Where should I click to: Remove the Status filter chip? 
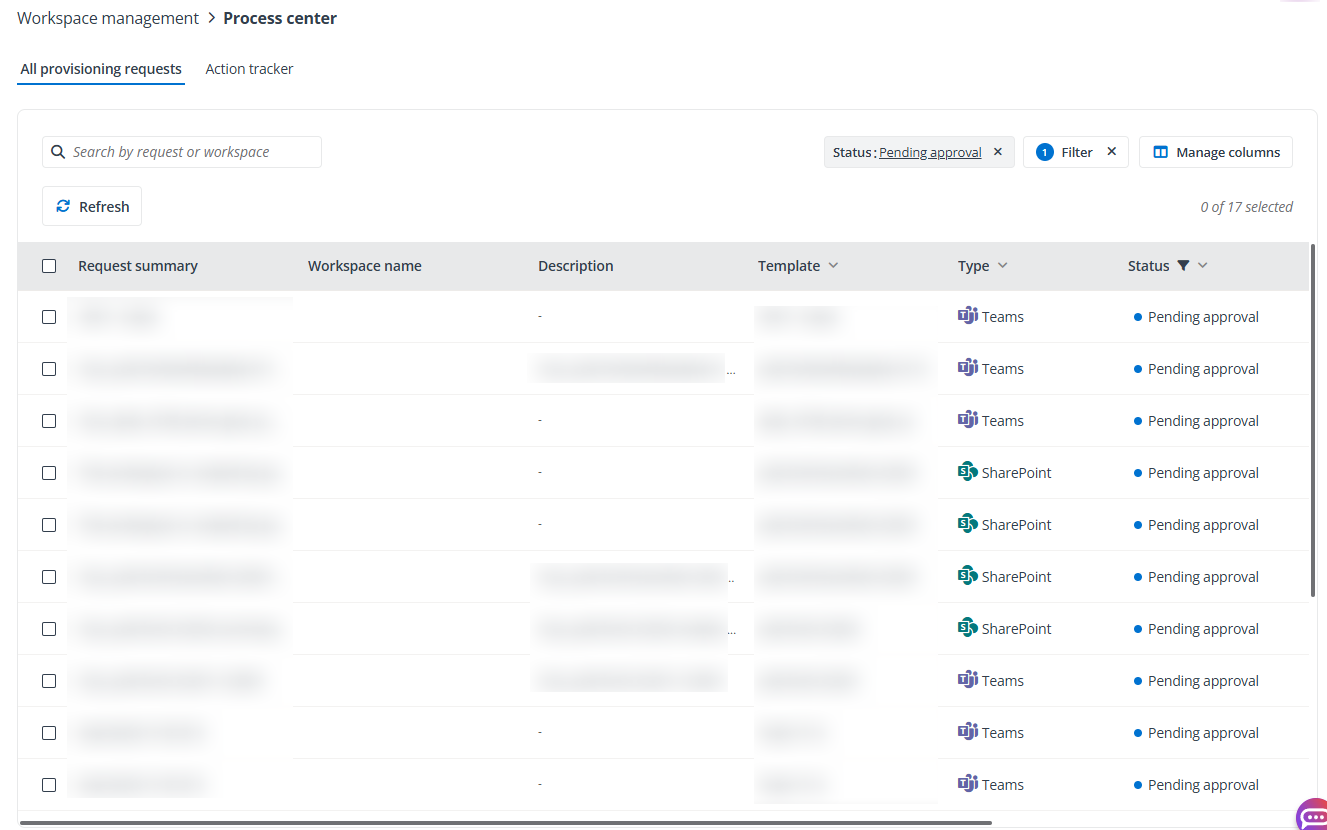tap(997, 151)
